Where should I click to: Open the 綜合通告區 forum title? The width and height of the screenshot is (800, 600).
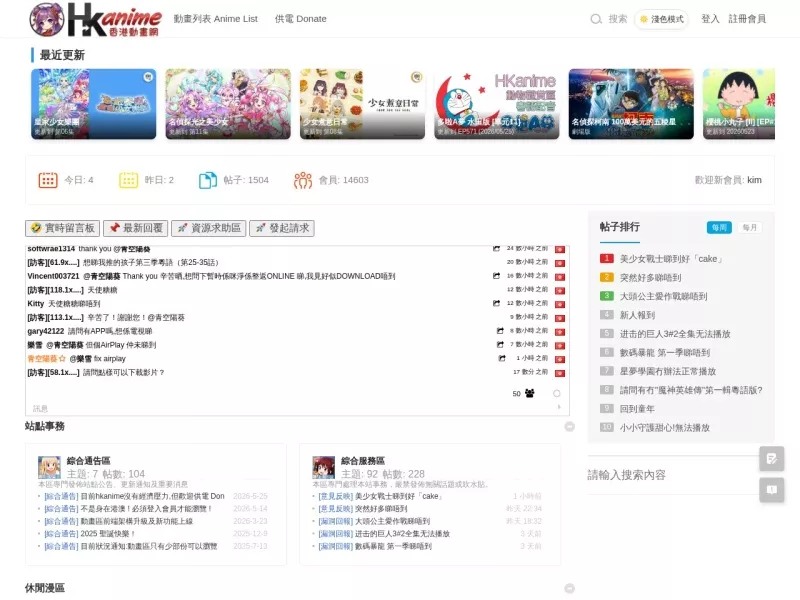pyautogui.click(x=88, y=461)
